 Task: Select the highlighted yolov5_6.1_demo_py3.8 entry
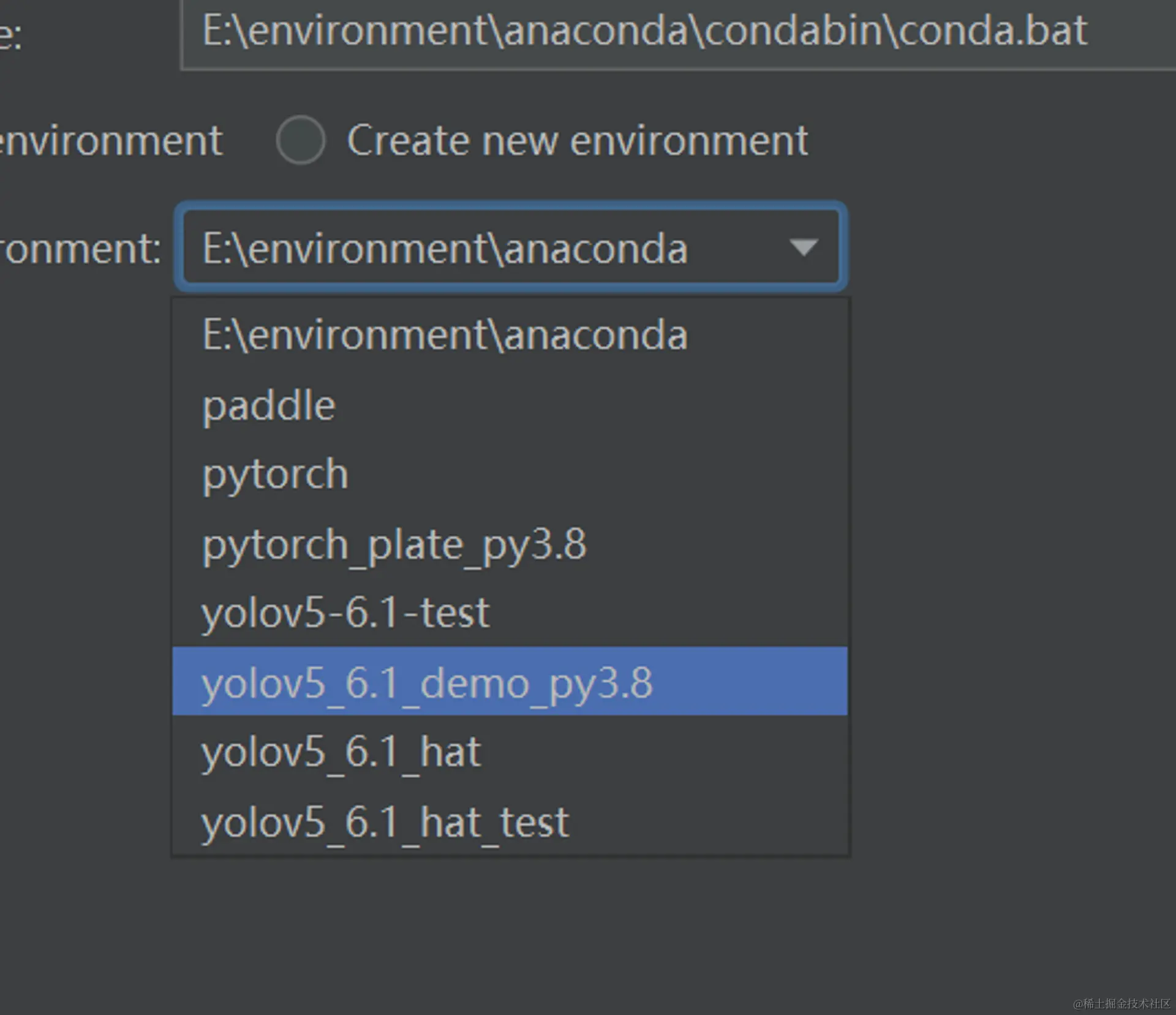[x=427, y=682]
